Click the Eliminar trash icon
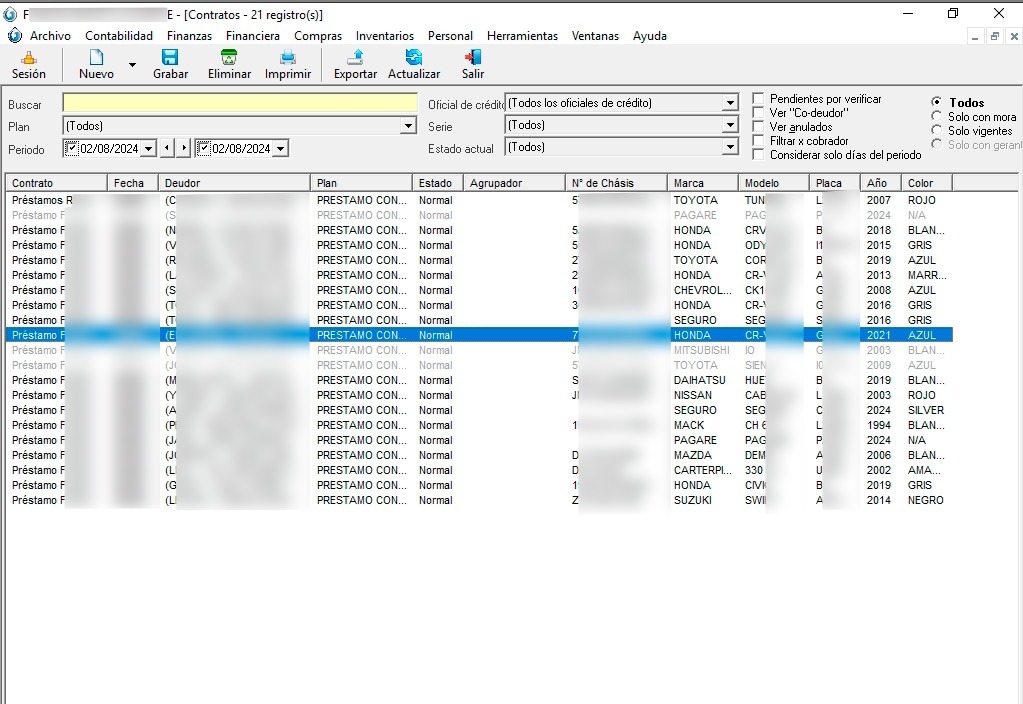The height and width of the screenshot is (704, 1023). (x=229, y=58)
